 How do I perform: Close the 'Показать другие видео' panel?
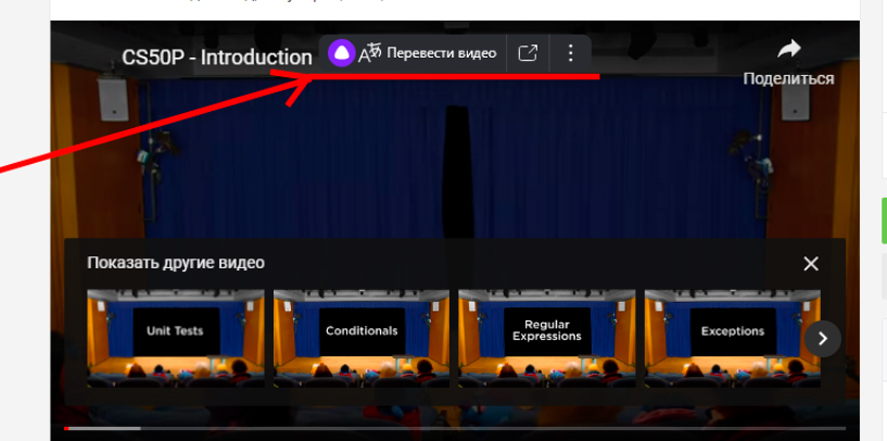pyautogui.click(x=811, y=263)
